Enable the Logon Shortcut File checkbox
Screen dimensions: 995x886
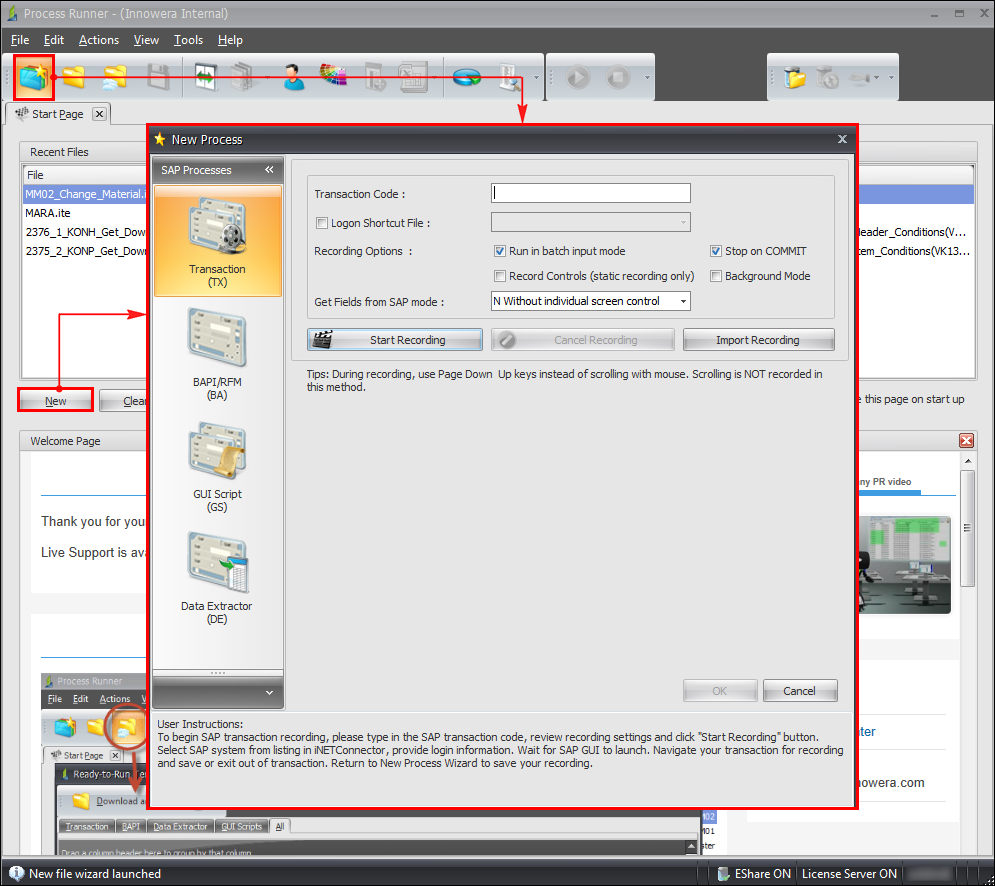(x=322, y=223)
